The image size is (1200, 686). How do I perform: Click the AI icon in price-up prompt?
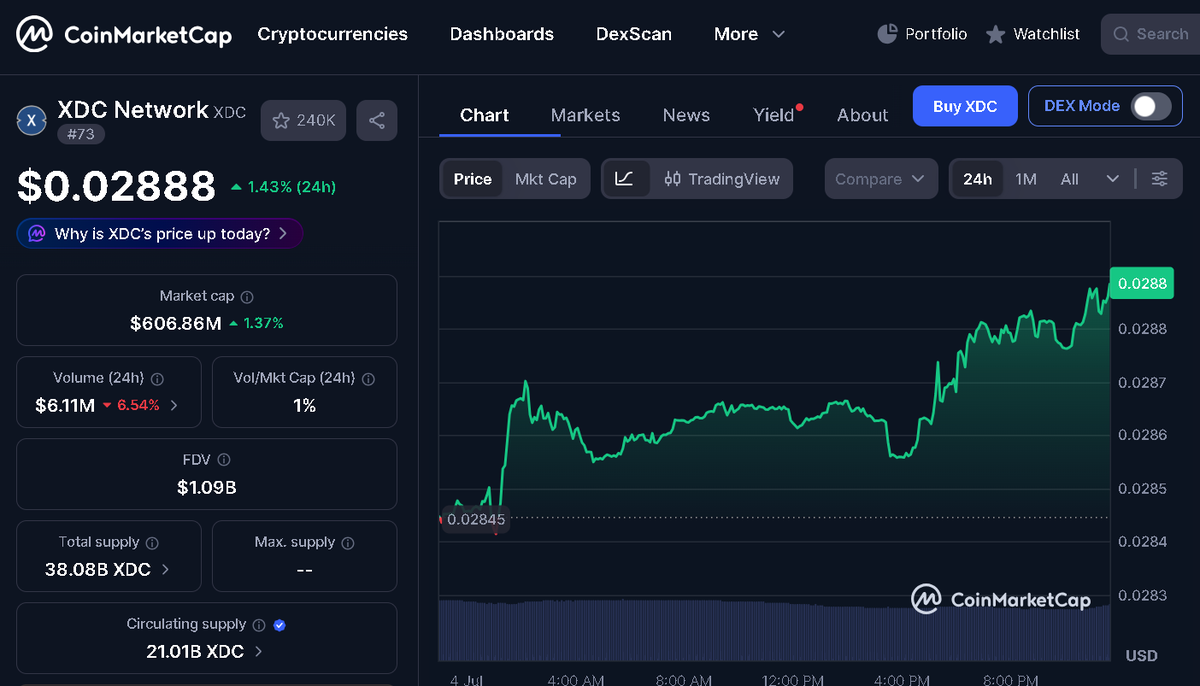(37, 234)
